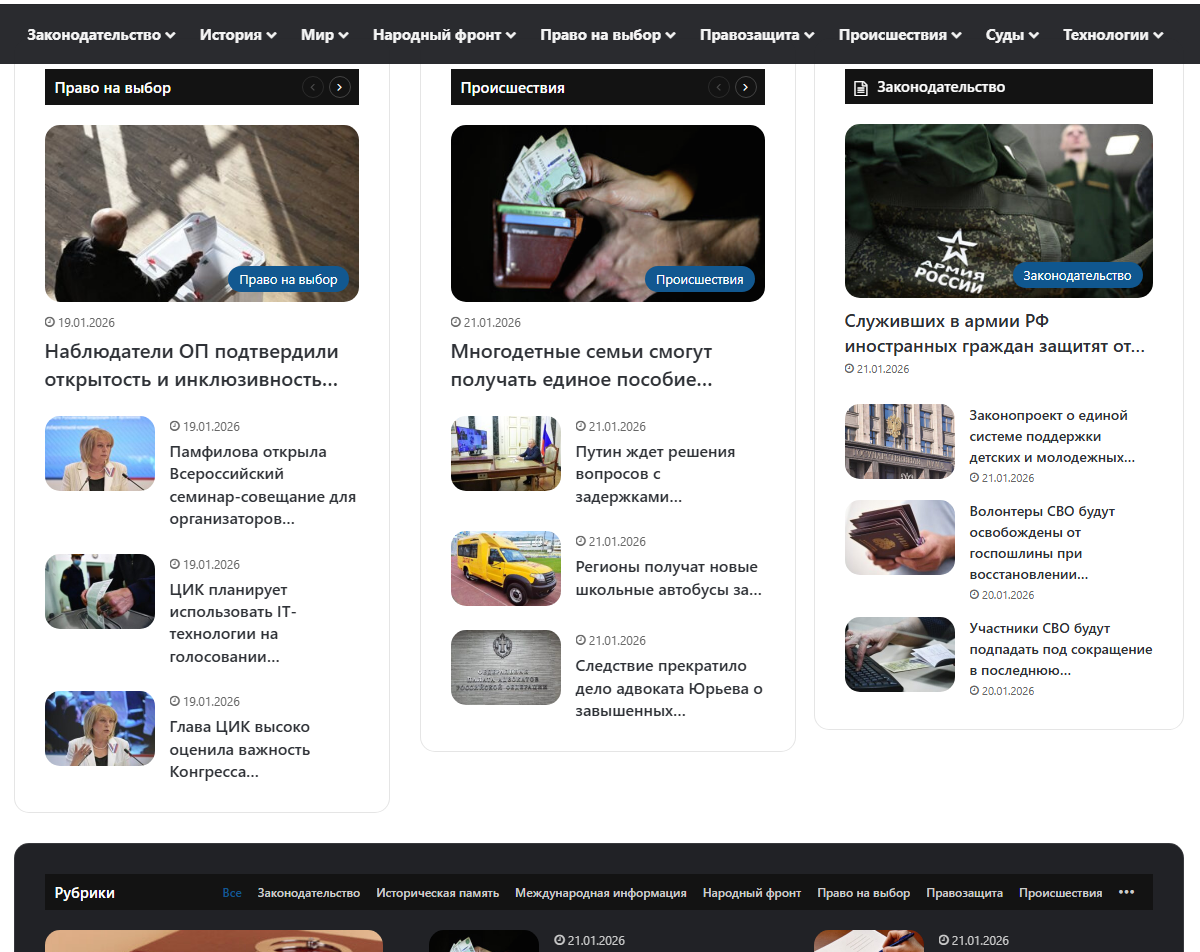Open article Регионы получат новые школьные автобусы
The image size is (1200, 952).
pos(669,578)
